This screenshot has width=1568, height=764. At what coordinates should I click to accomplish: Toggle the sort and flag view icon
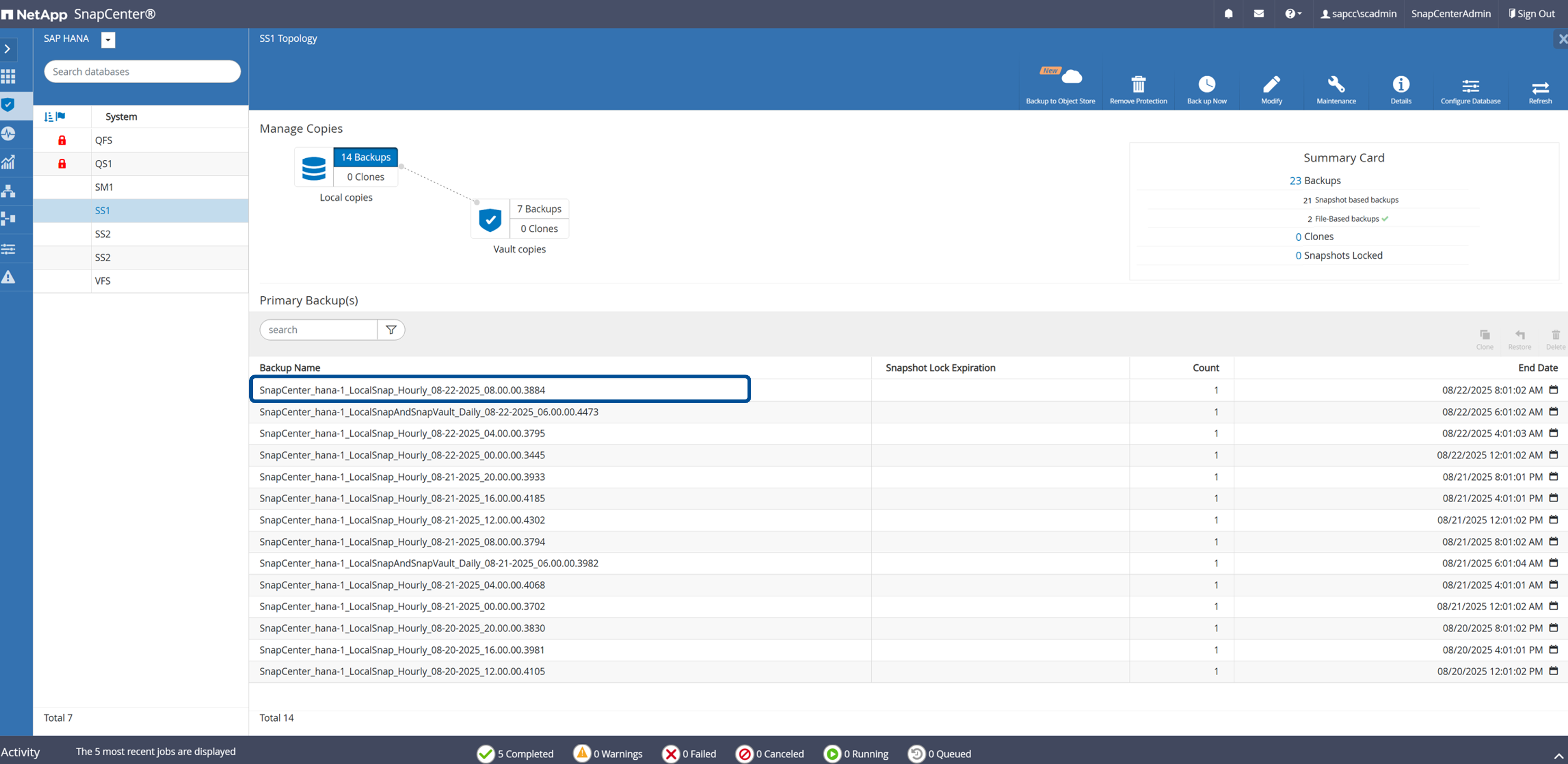pos(55,117)
